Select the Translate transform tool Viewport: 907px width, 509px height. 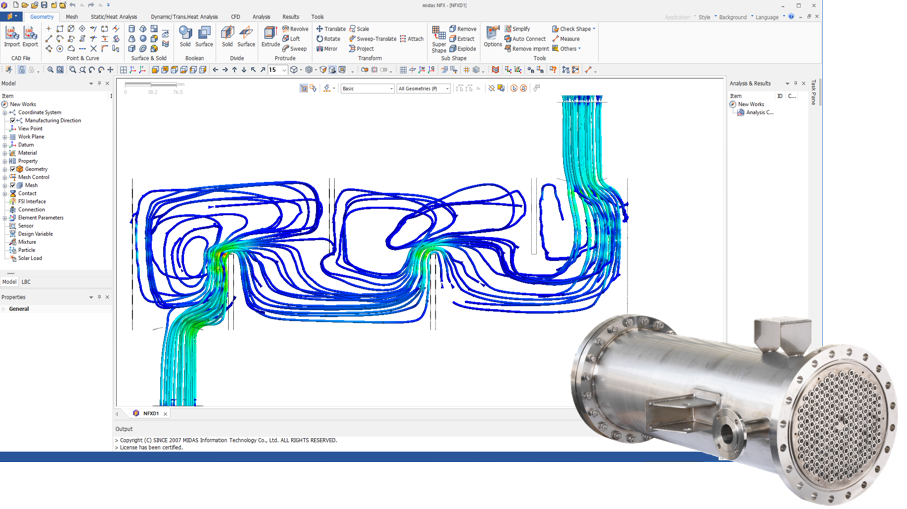331,29
